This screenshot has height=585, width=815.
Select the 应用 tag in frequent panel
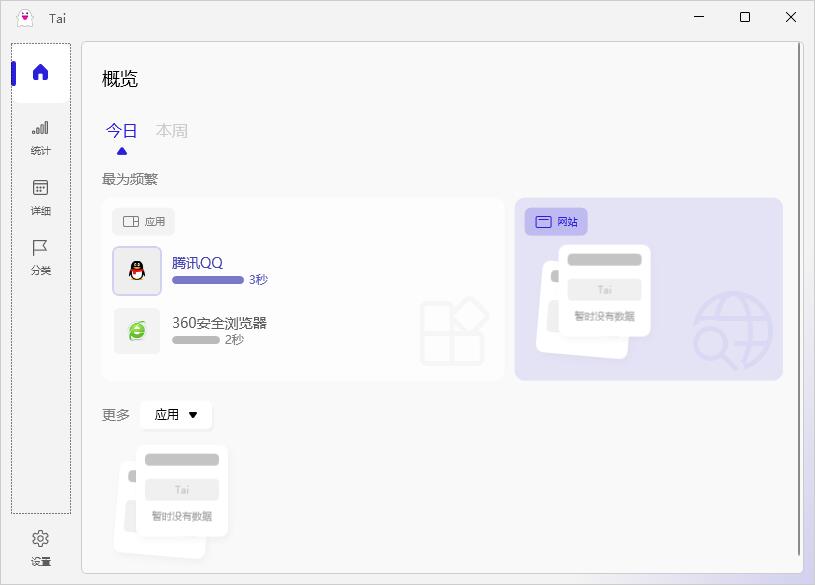(144, 222)
